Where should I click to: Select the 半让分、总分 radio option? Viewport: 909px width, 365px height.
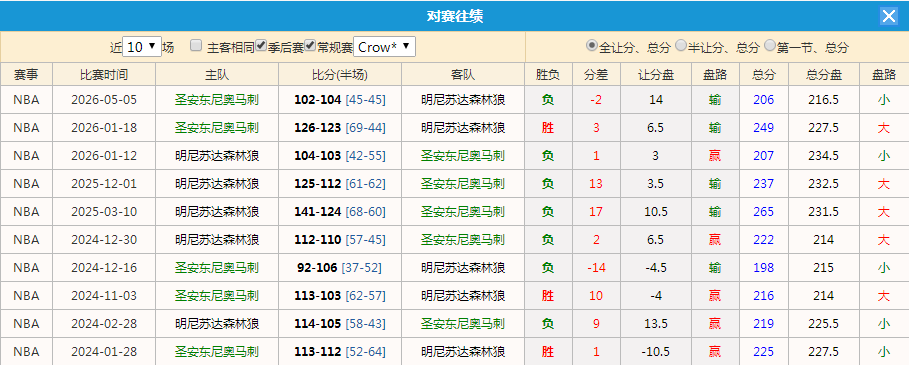681,45
